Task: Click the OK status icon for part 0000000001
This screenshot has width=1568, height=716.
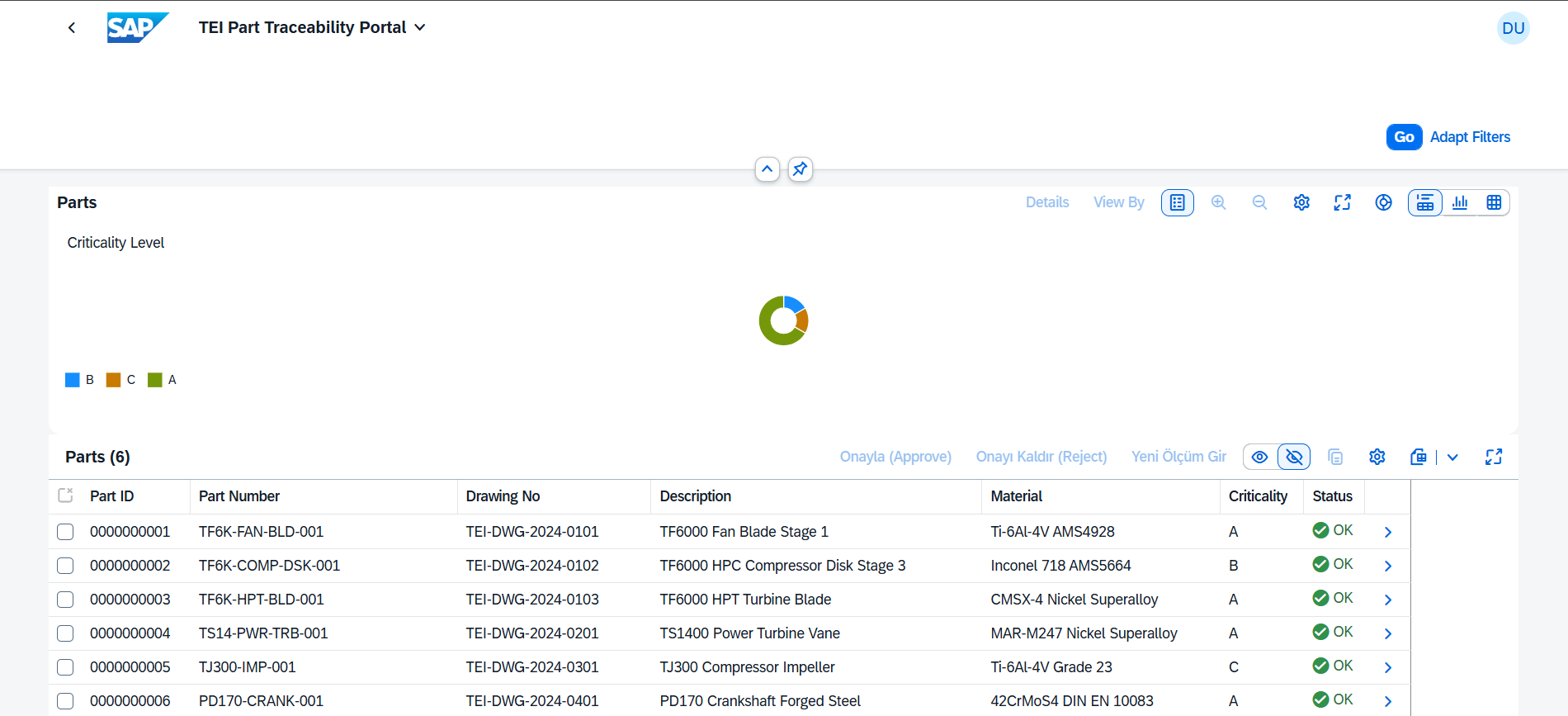Action: click(x=1320, y=530)
